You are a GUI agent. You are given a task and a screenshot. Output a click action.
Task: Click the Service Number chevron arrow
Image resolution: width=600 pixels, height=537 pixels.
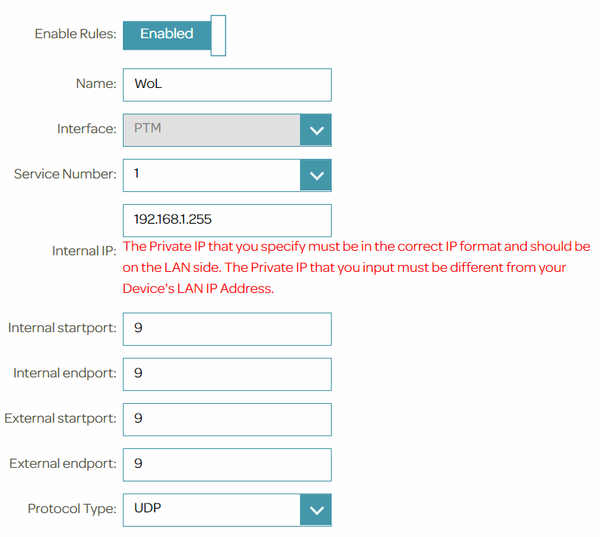click(316, 175)
